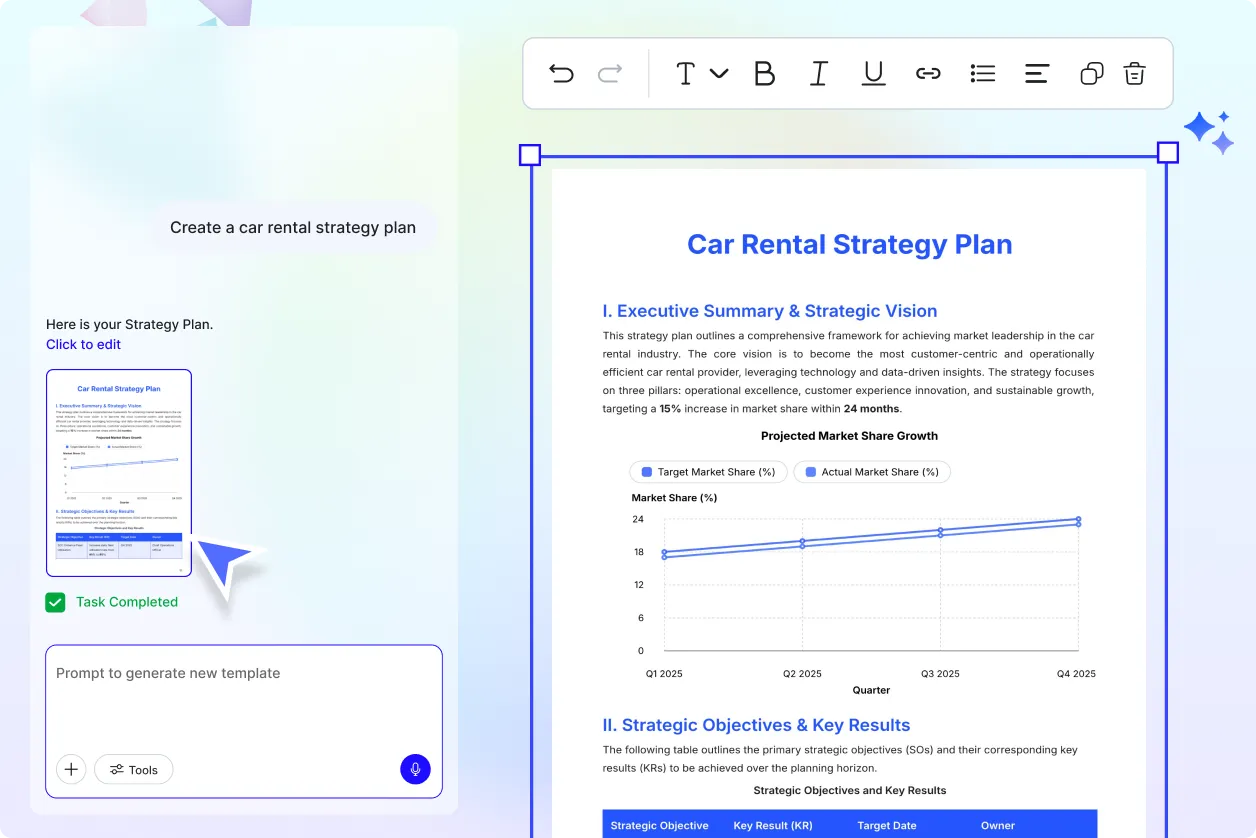Click the 'Q4 2025' axis label
This screenshot has height=838, width=1256.
1076,674
